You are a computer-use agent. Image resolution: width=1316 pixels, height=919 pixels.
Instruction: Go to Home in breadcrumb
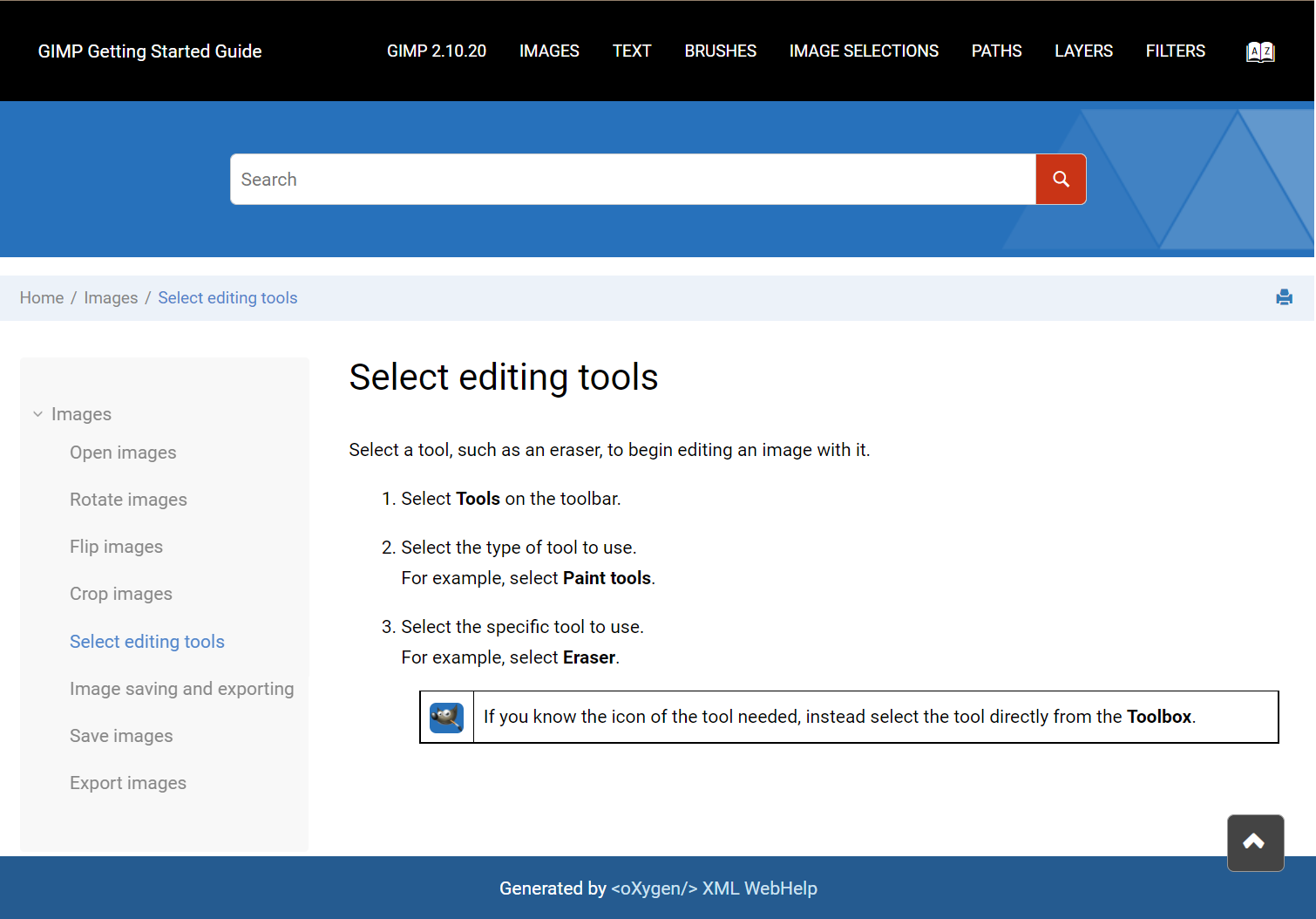(42, 298)
